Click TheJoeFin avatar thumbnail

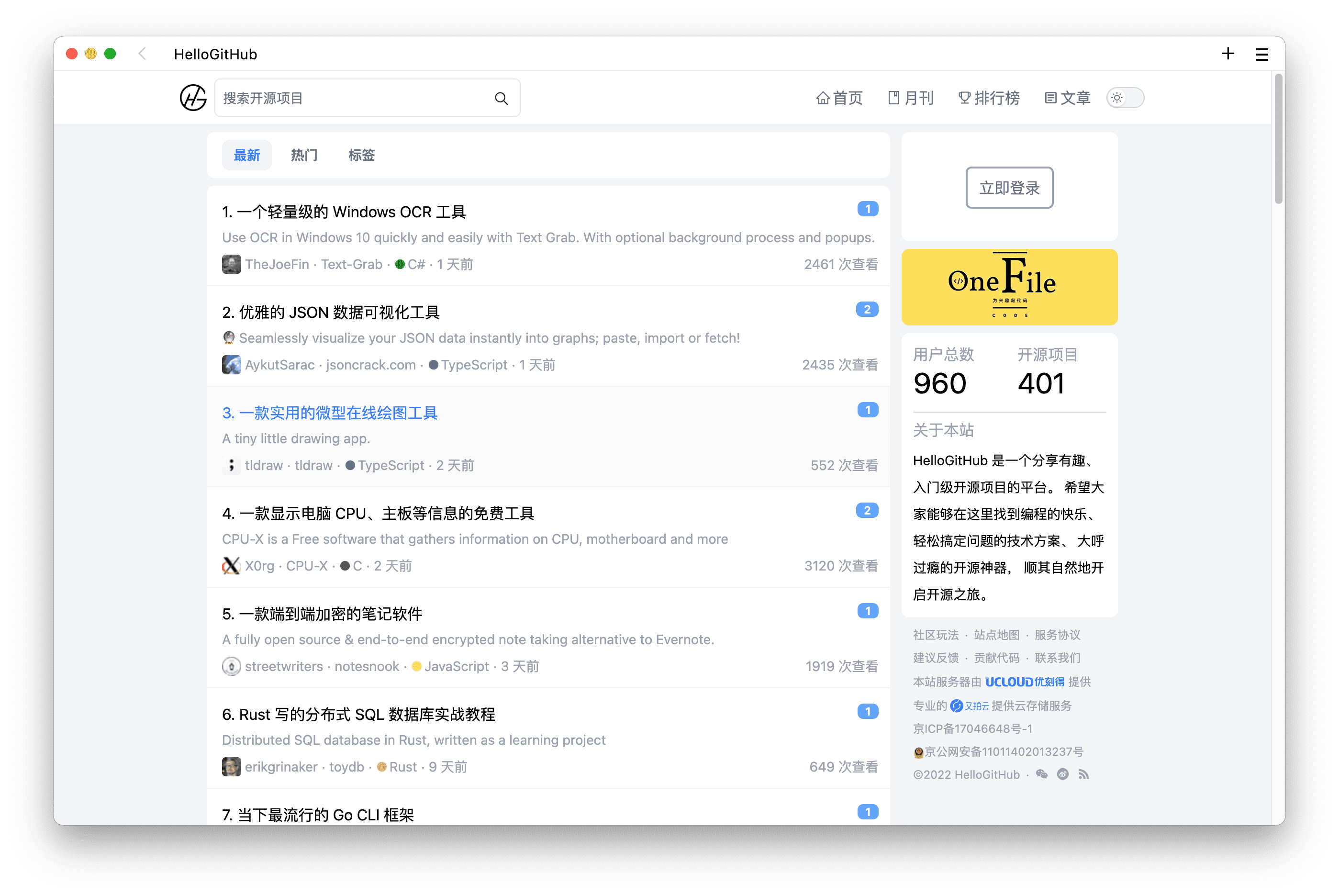[231, 264]
